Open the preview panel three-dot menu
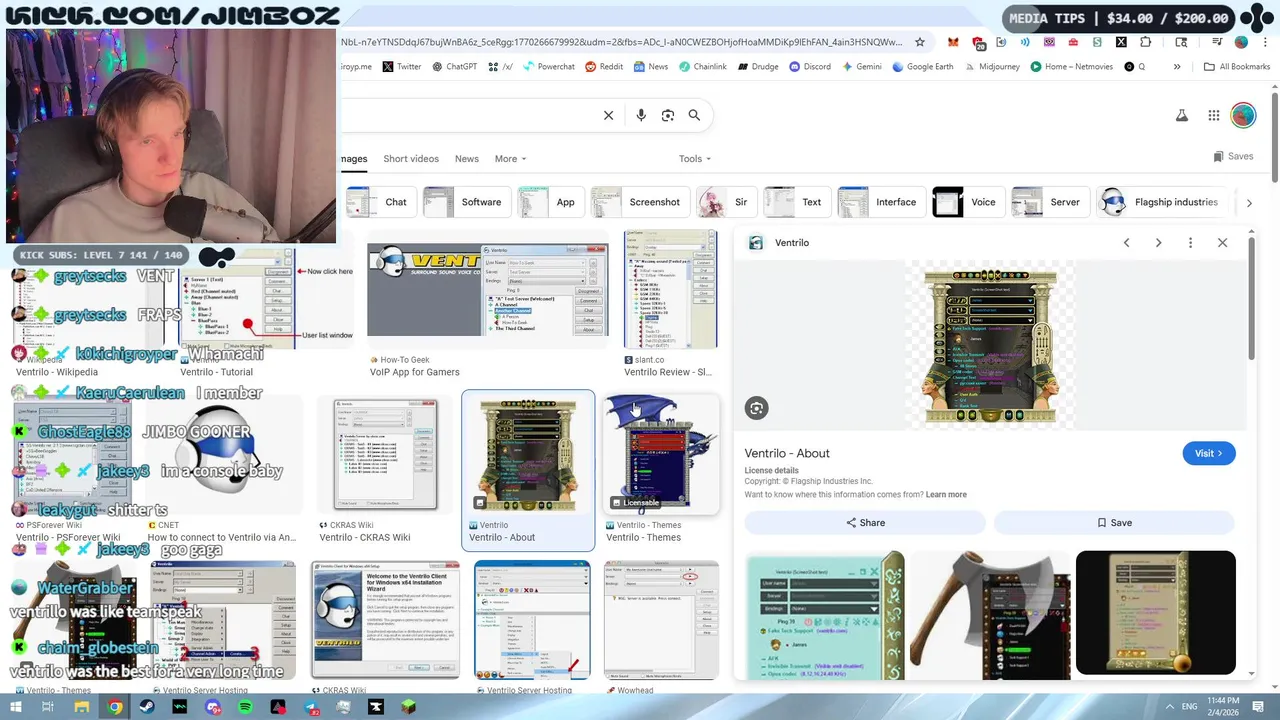This screenshot has width=1280, height=720. 1190,243
